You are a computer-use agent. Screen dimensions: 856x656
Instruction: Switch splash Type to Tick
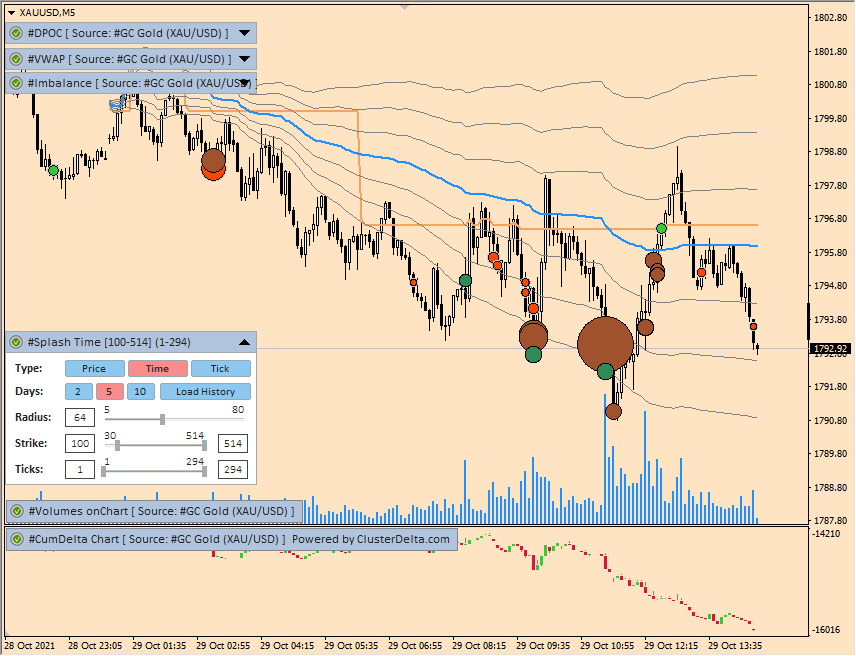220,368
